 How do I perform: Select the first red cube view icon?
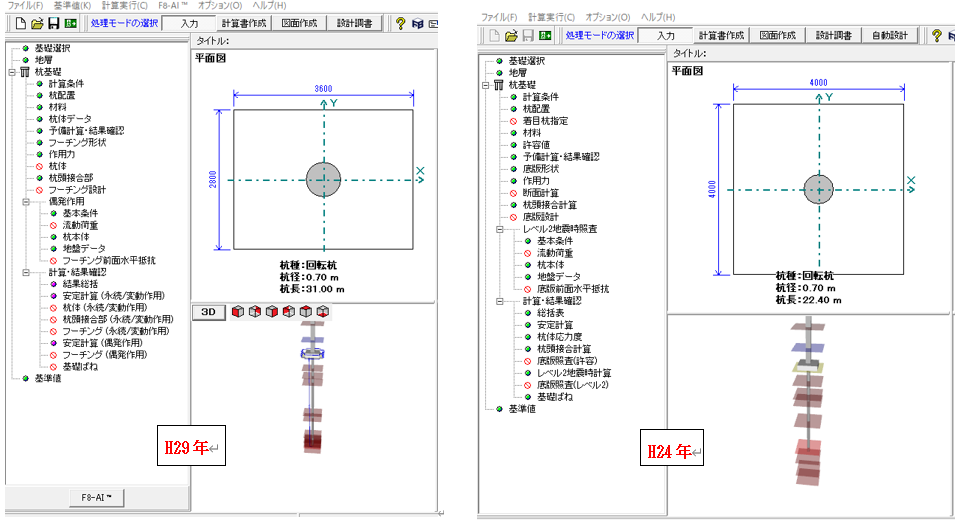pos(238,312)
